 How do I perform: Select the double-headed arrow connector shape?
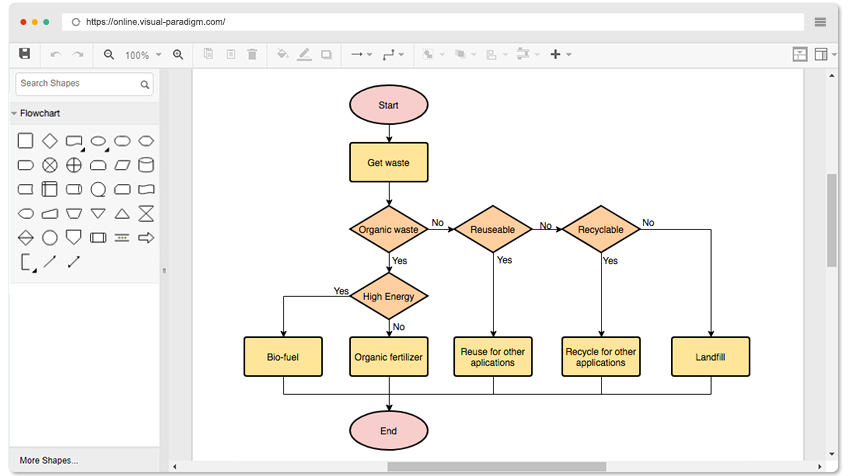(74, 262)
